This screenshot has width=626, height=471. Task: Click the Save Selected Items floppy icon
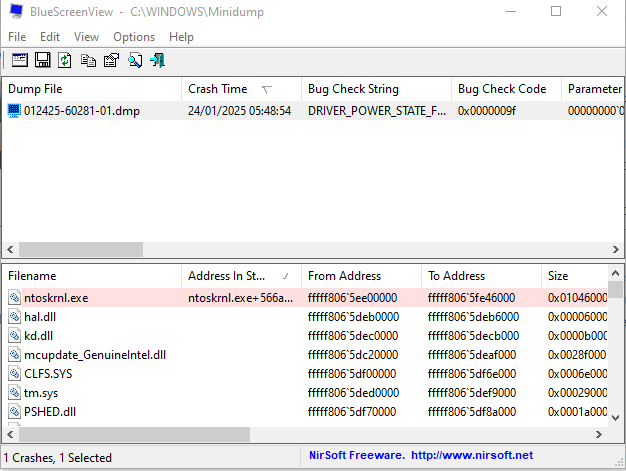click(42, 60)
